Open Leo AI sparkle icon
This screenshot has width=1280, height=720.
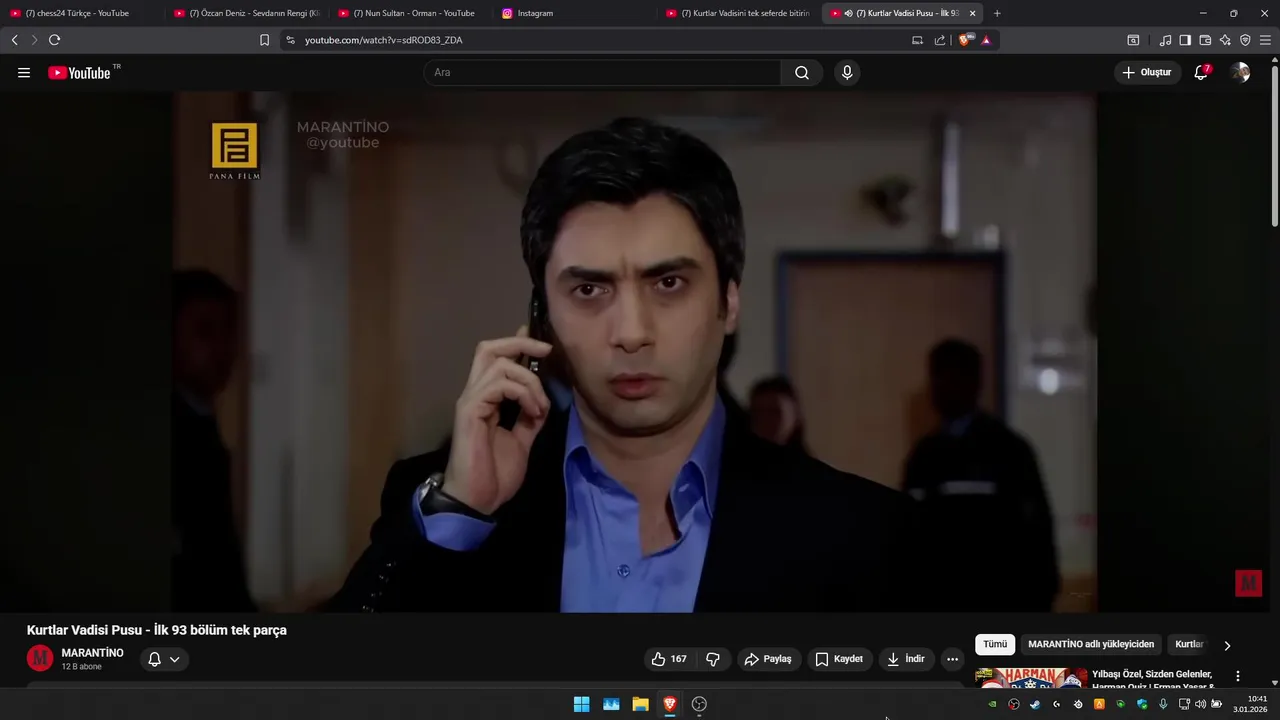(x=1225, y=40)
